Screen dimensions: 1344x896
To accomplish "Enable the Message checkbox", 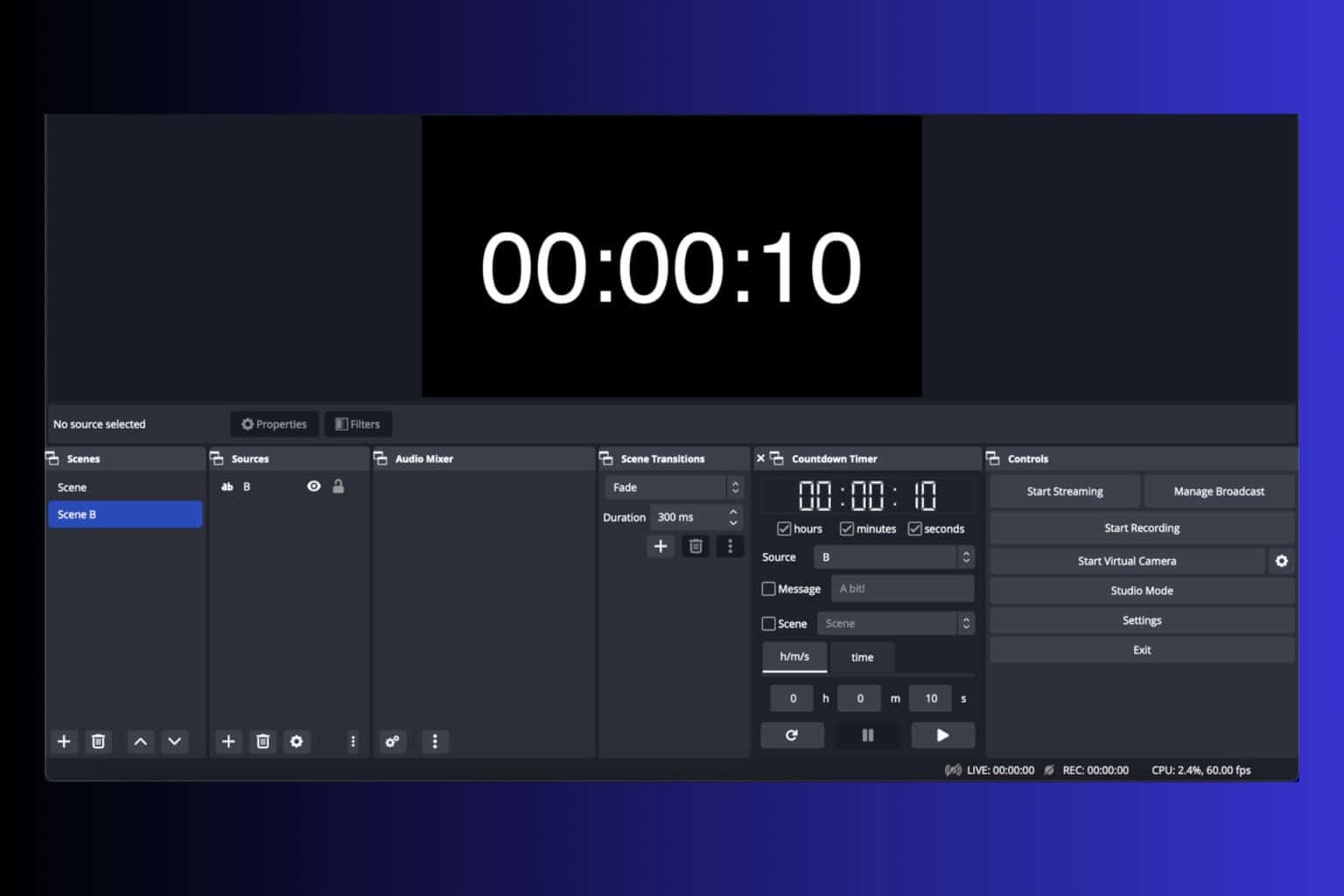I will 768,589.
